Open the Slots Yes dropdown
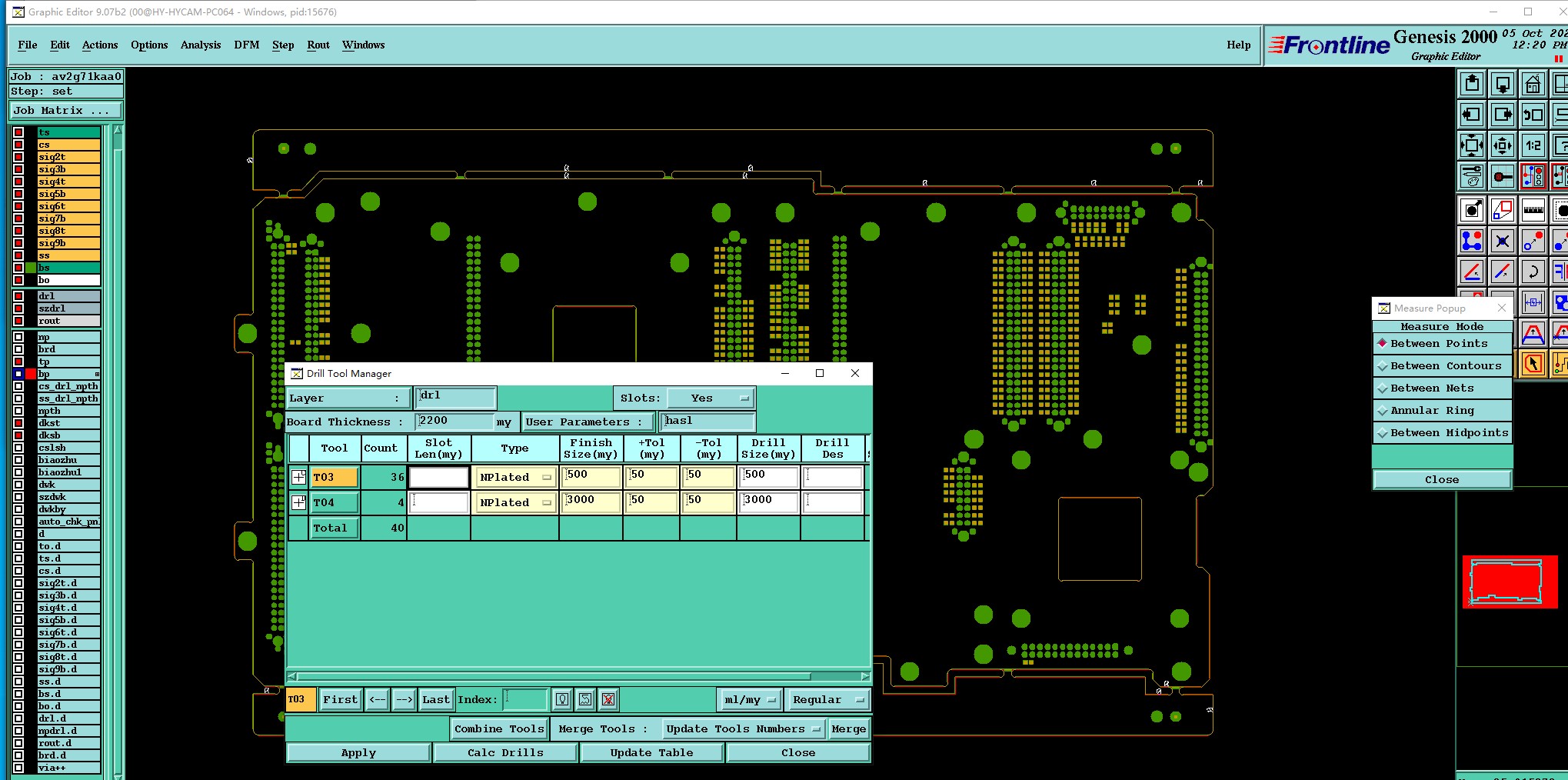The height and width of the screenshot is (780, 1568). click(711, 398)
